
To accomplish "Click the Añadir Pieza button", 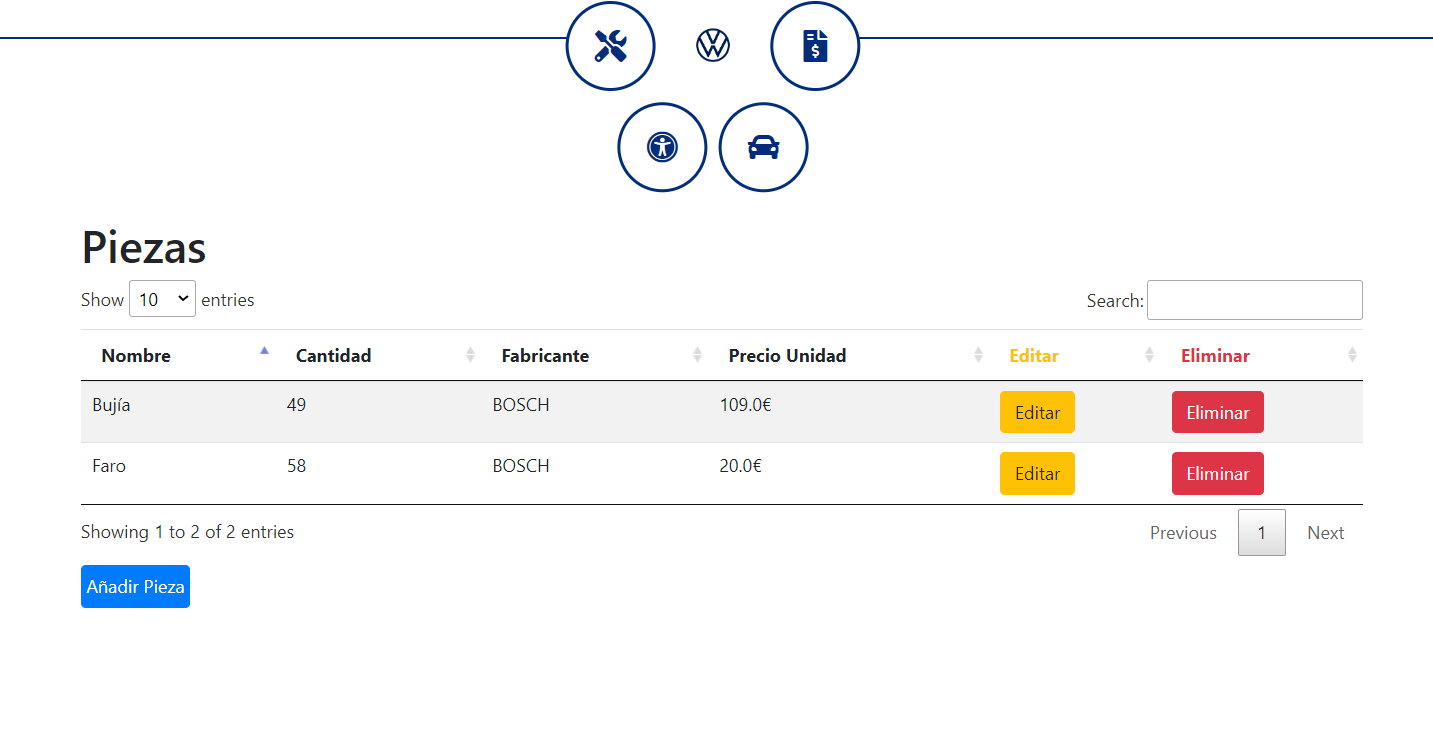I will pos(135,587).
